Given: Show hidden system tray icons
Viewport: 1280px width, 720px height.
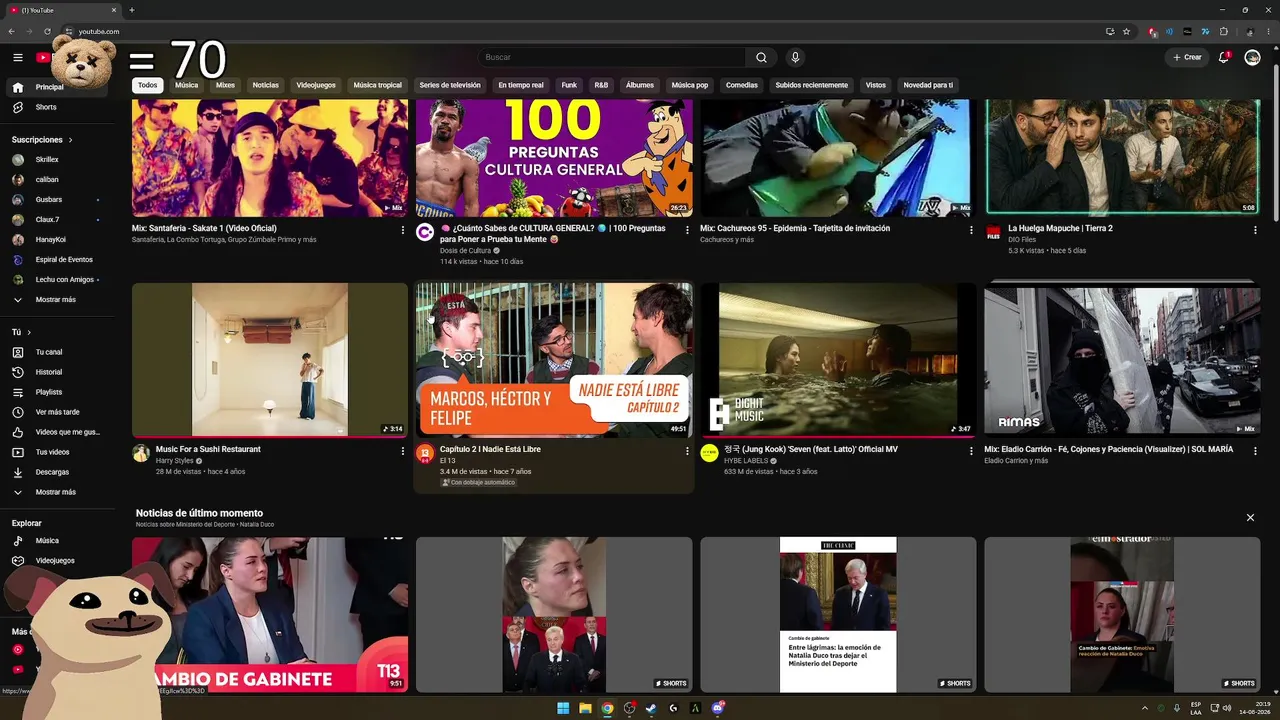Looking at the screenshot, I should coord(1145,709).
